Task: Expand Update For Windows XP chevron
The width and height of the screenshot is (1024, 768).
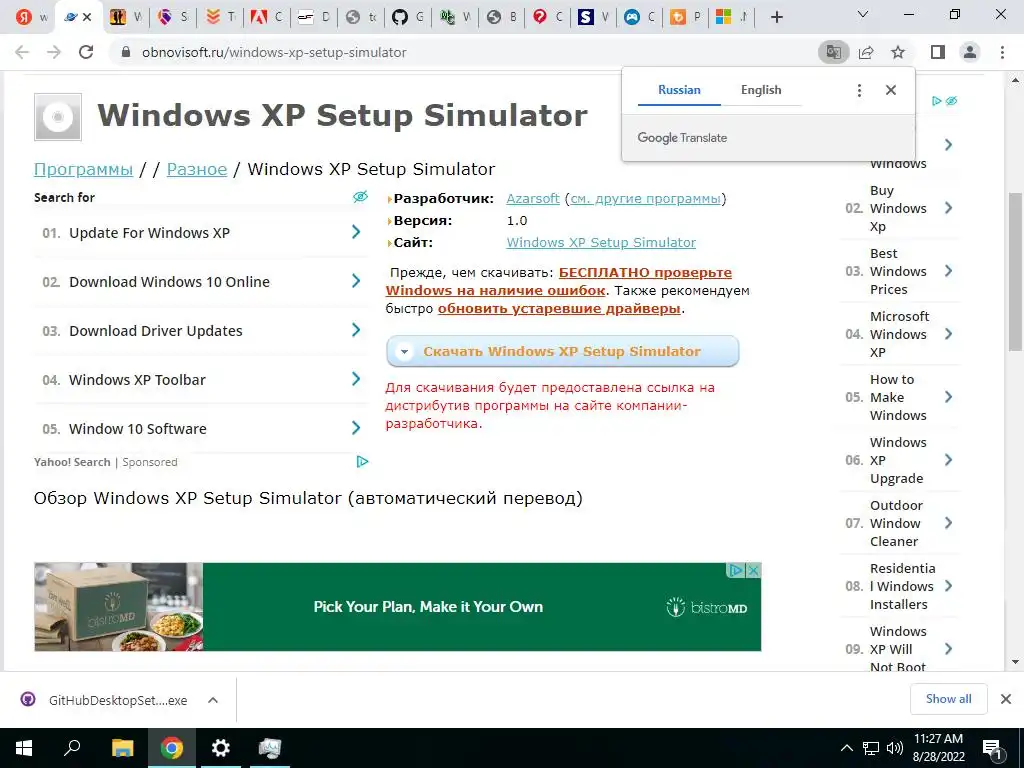Action: [356, 232]
